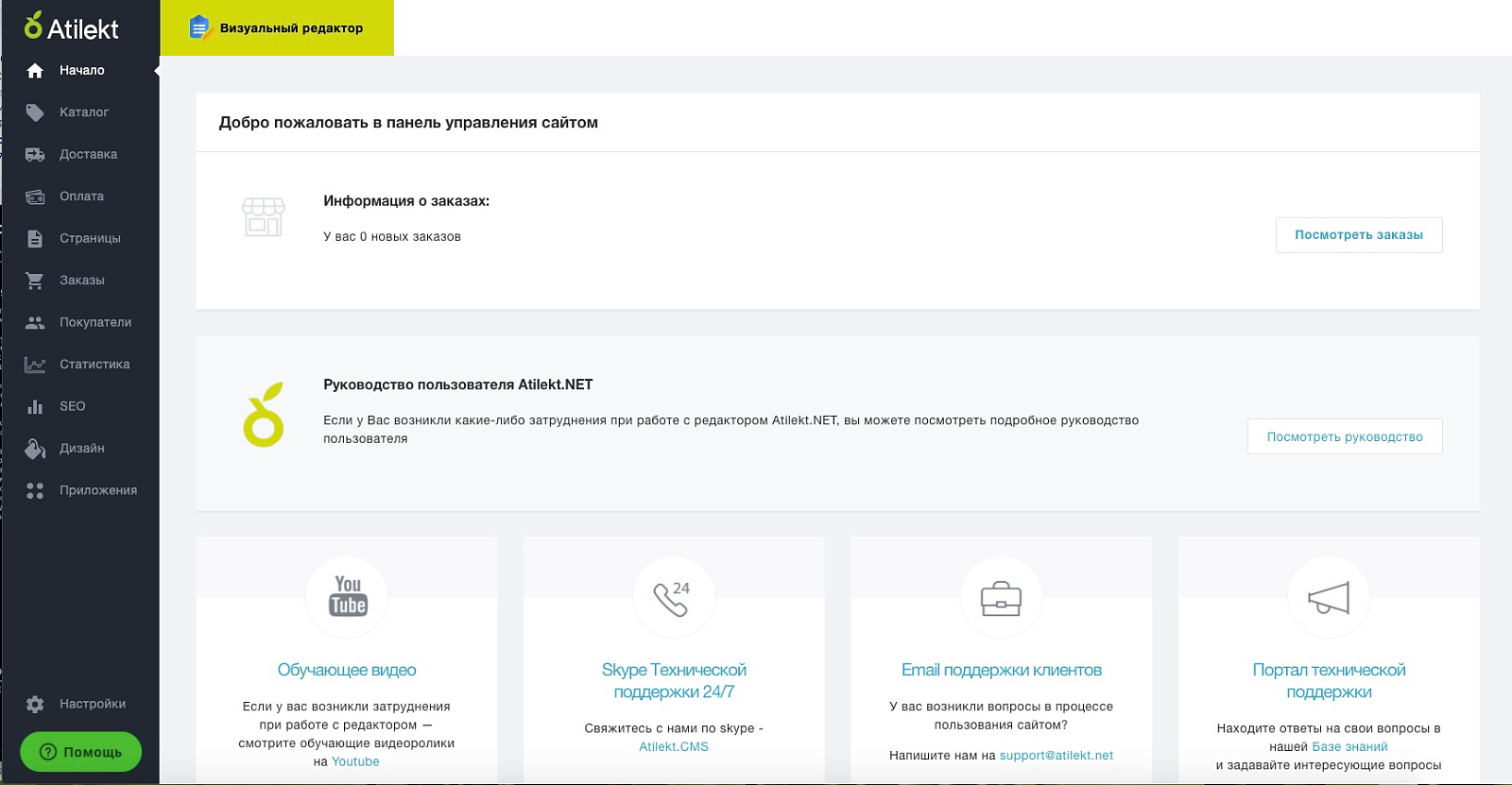1512x785 pixels.
Task: Click the 'Руководство пользователя Atilekt.NET' heading
Action: tap(458, 384)
